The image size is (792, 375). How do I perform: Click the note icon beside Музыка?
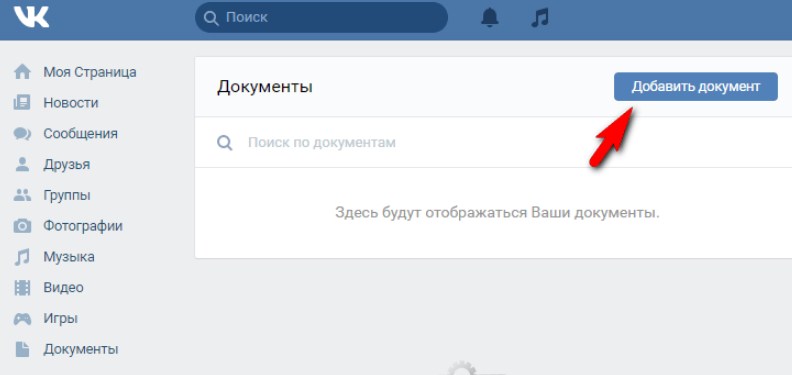click(x=22, y=257)
